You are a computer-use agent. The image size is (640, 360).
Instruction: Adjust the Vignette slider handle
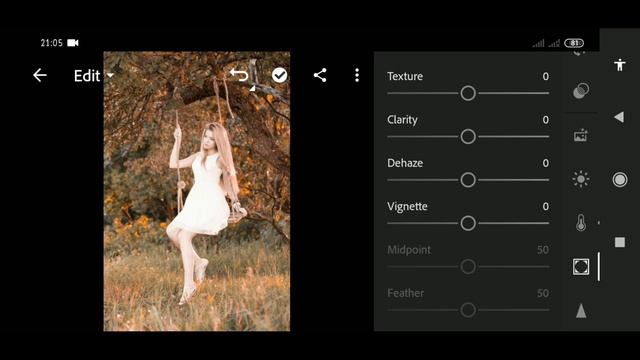pos(468,223)
